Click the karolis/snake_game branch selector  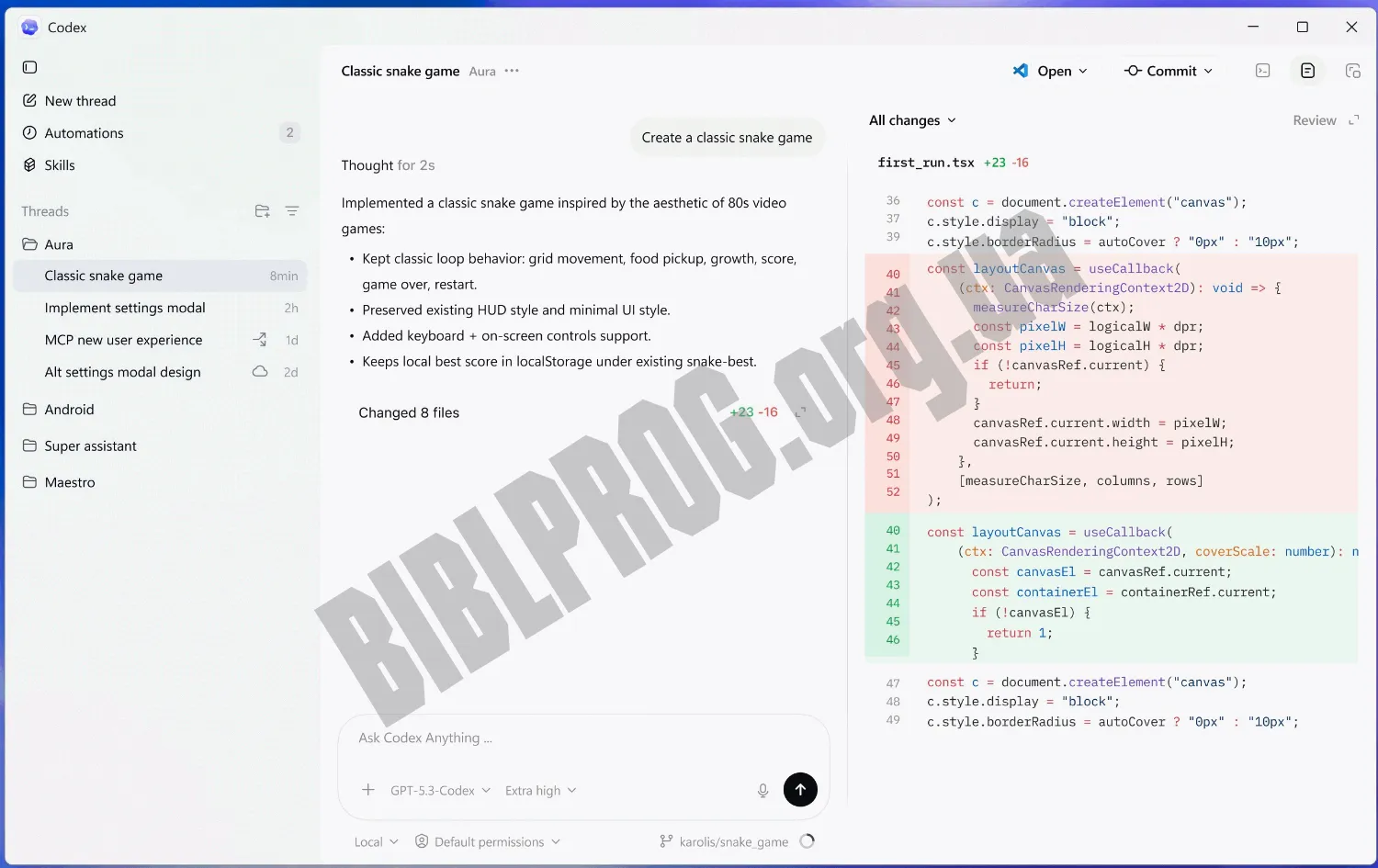tap(724, 841)
